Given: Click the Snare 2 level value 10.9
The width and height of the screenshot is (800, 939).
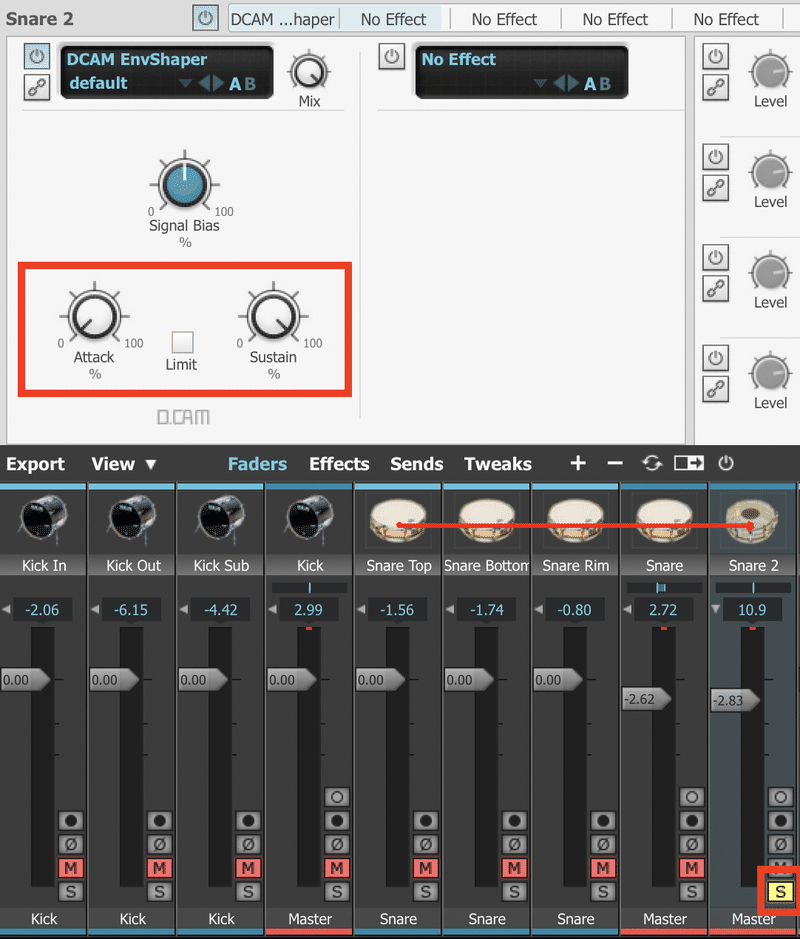Looking at the screenshot, I should [752, 610].
